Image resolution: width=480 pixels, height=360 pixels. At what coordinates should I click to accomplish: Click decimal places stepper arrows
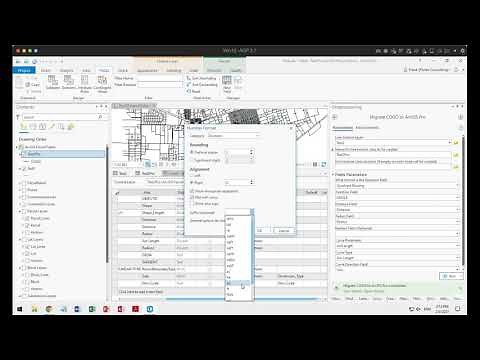coord(251,152)
